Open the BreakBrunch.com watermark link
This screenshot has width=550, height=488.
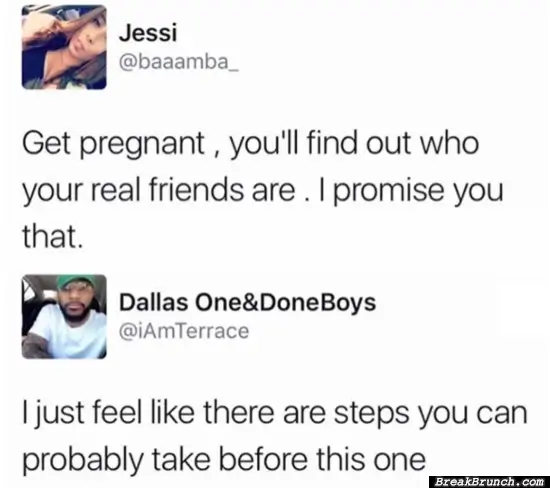point(489,482)
